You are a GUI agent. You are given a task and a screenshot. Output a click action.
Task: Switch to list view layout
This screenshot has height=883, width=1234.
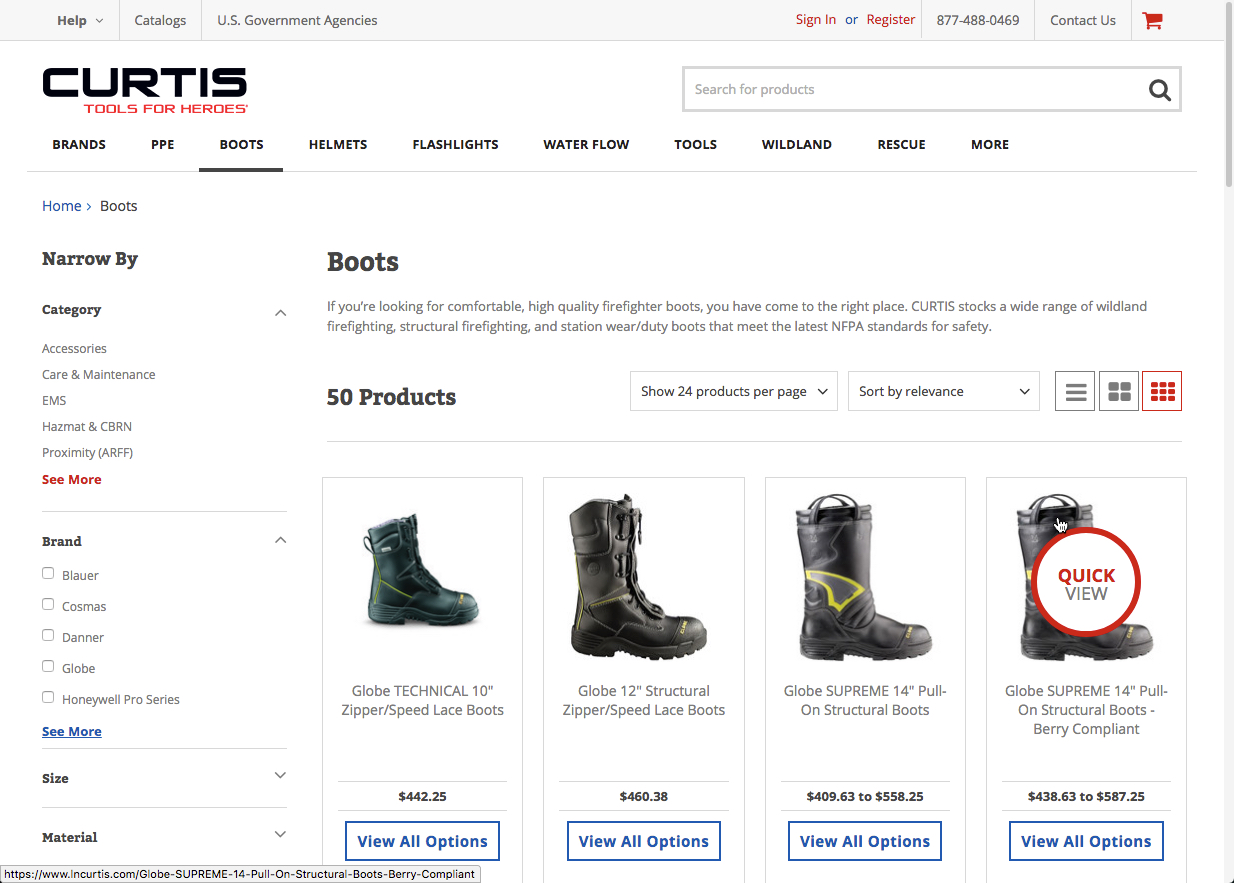(x=1075, y=392)
